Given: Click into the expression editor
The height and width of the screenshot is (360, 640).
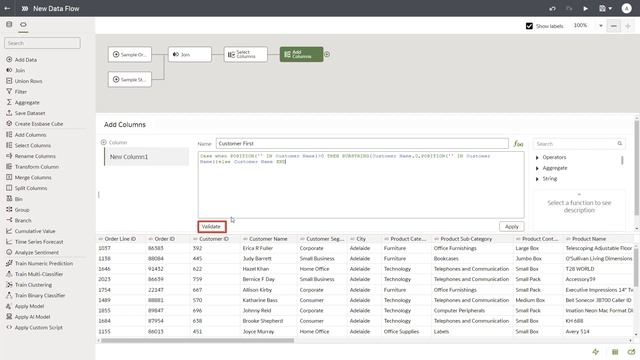Looking at the screenshot, I should point(361,184).
